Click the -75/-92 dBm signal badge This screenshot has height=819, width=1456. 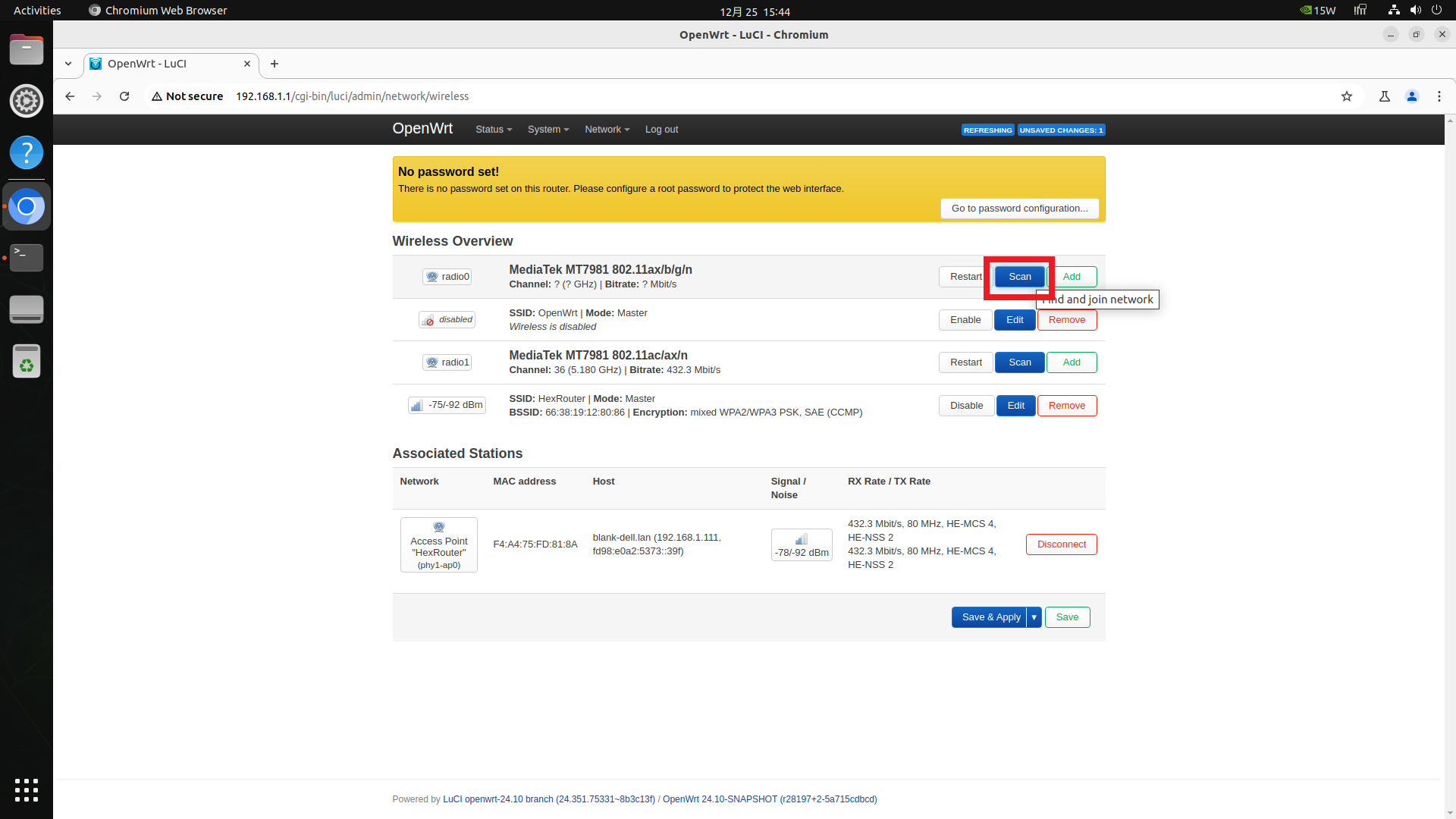[447, 406]
